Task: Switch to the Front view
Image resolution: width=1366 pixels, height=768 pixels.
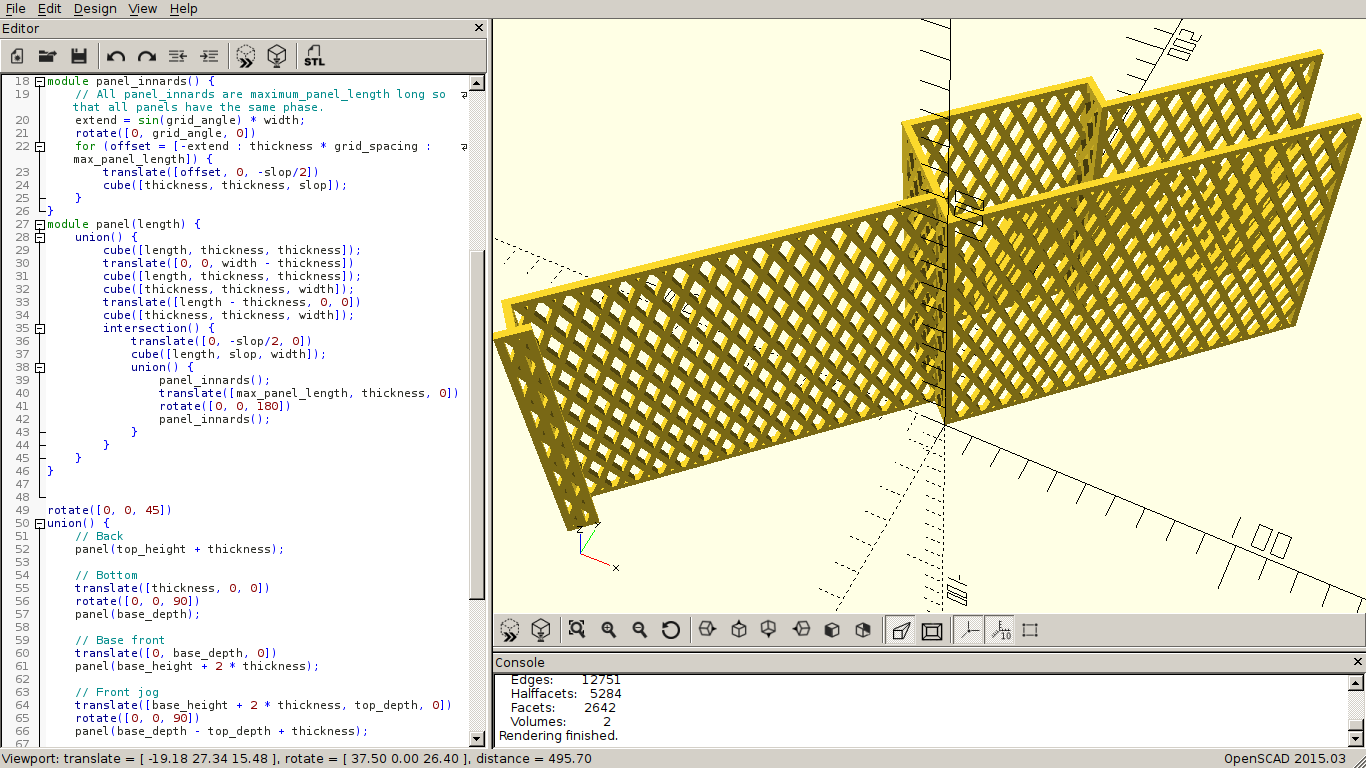Action: pyautogui.click(x=831, y=630)
